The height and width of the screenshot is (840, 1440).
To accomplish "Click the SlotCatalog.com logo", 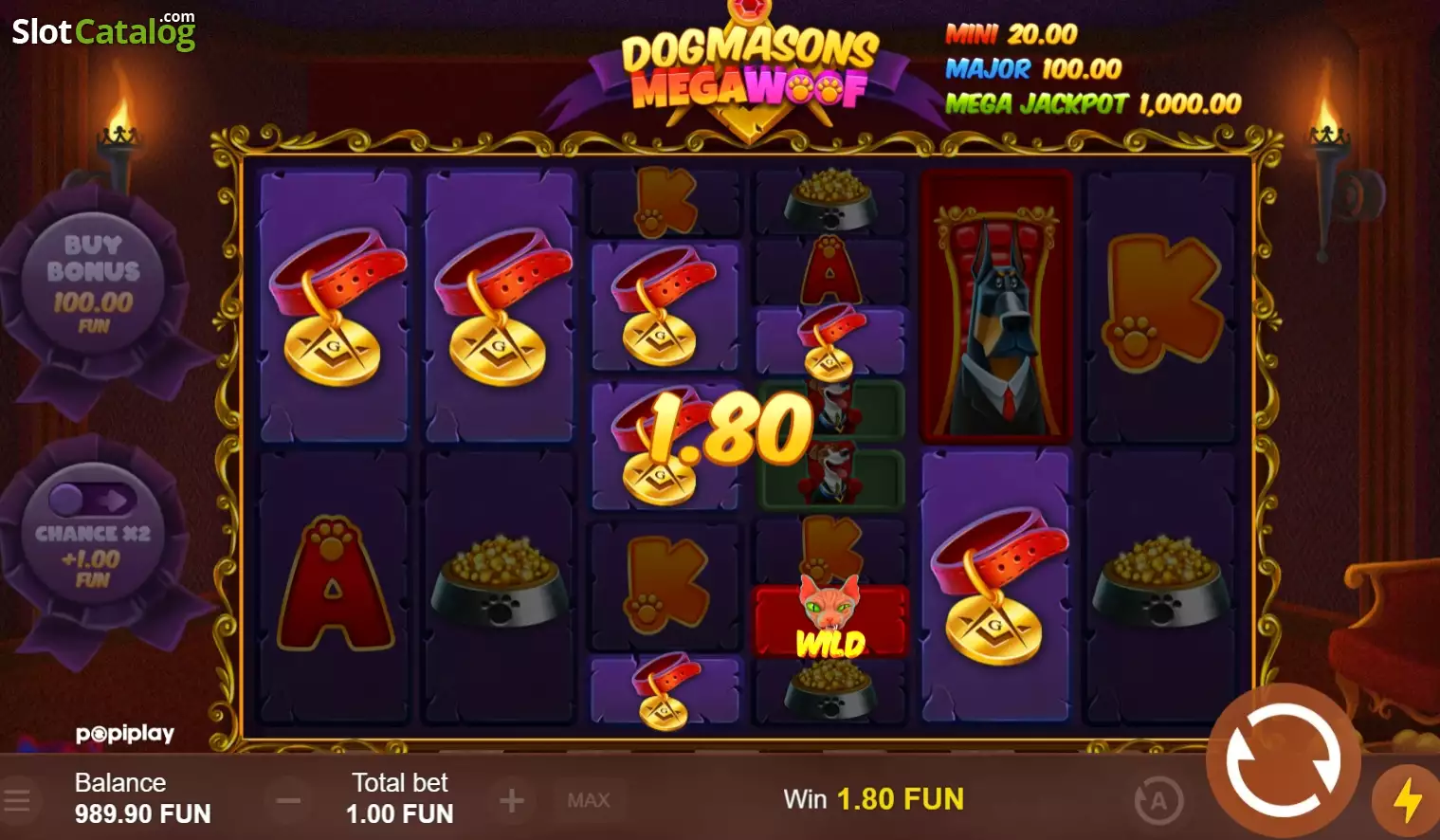I will 103,31.
